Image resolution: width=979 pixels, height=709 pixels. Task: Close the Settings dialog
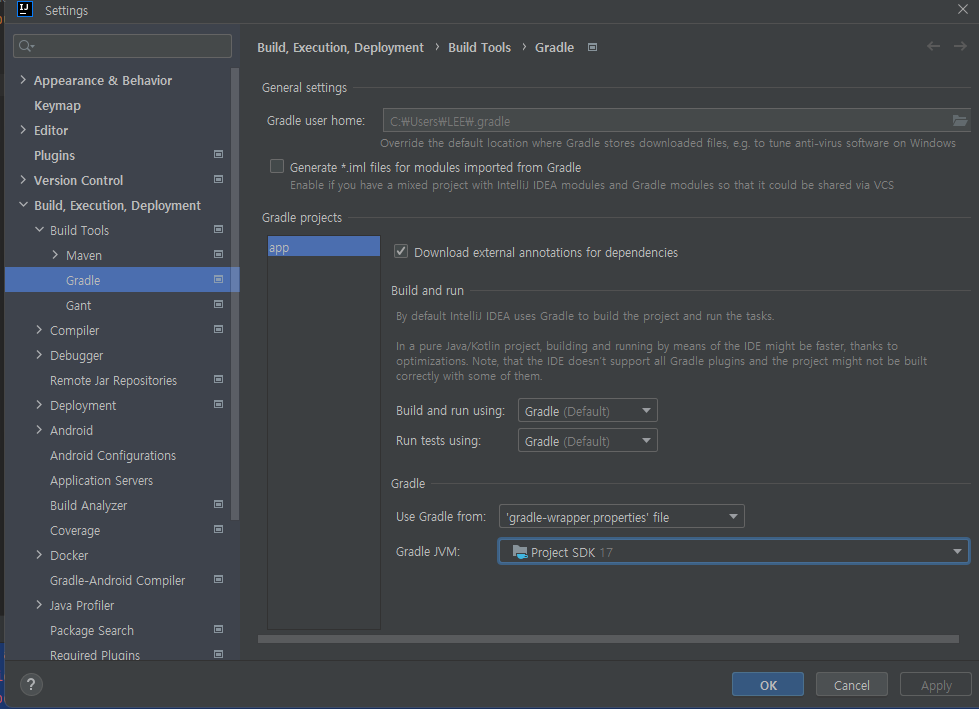coord(963,9)
